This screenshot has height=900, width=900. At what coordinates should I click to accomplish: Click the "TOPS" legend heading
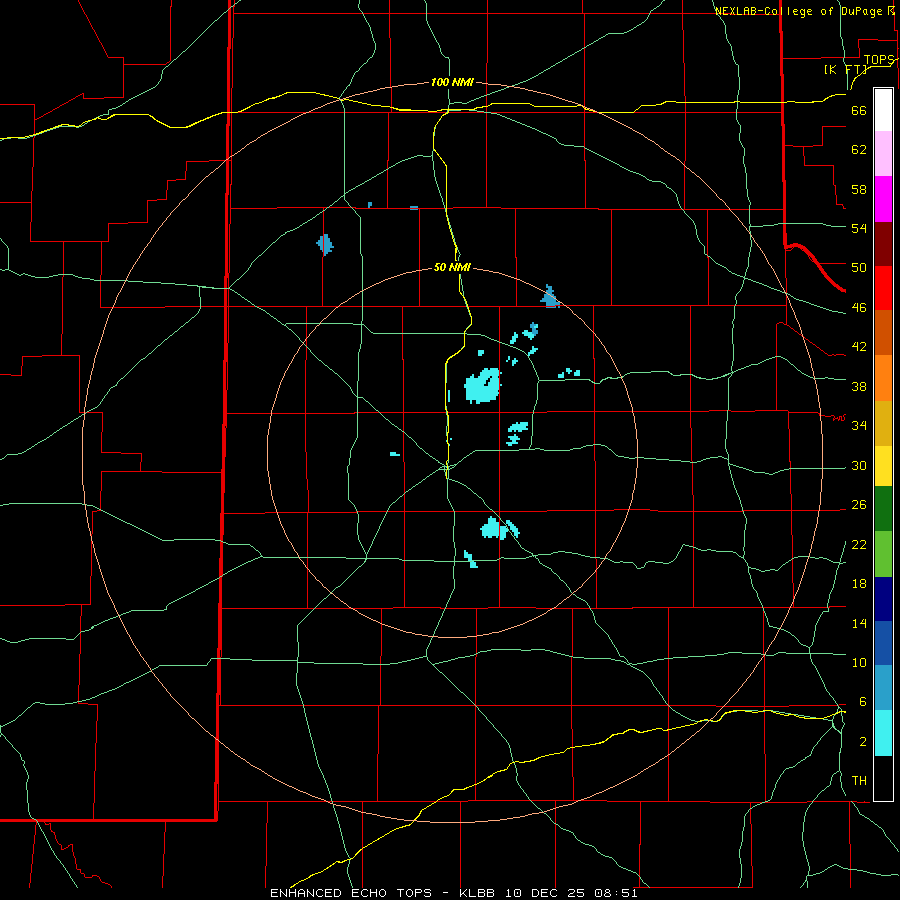coord(879,60)
